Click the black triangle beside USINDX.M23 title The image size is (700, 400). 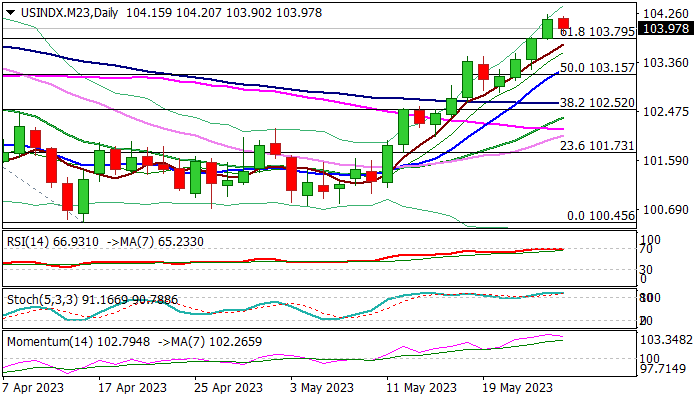click(x=10, y=13)
